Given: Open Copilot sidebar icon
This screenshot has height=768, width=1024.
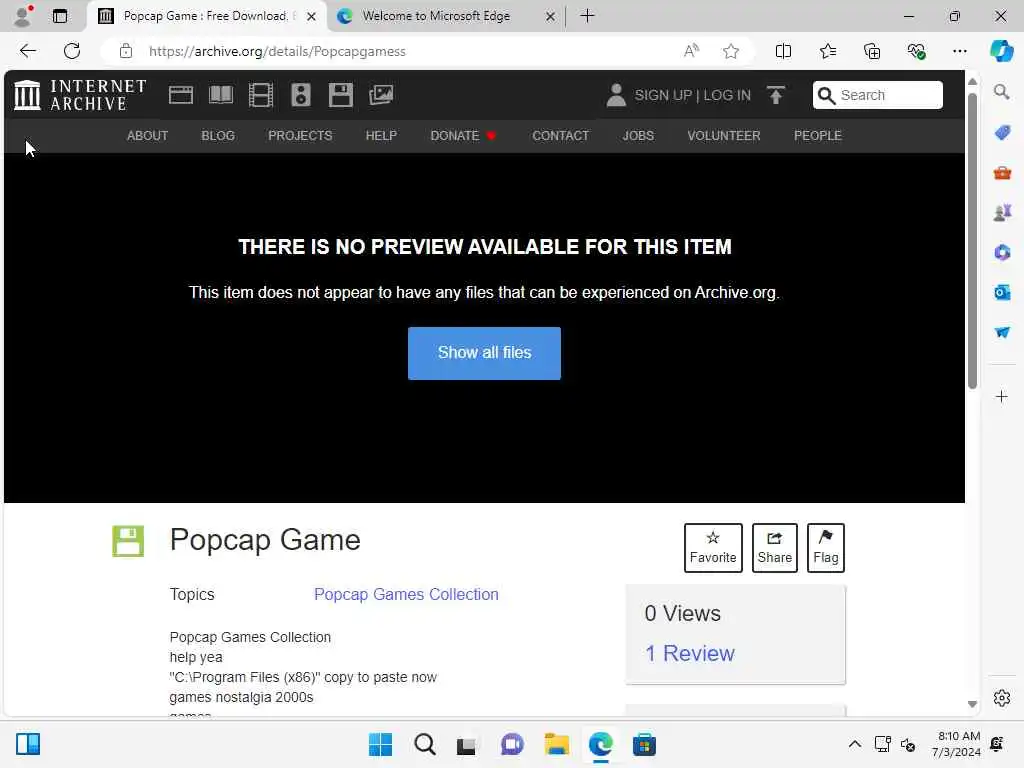Looking at the screenshot, I should 1001,51.
